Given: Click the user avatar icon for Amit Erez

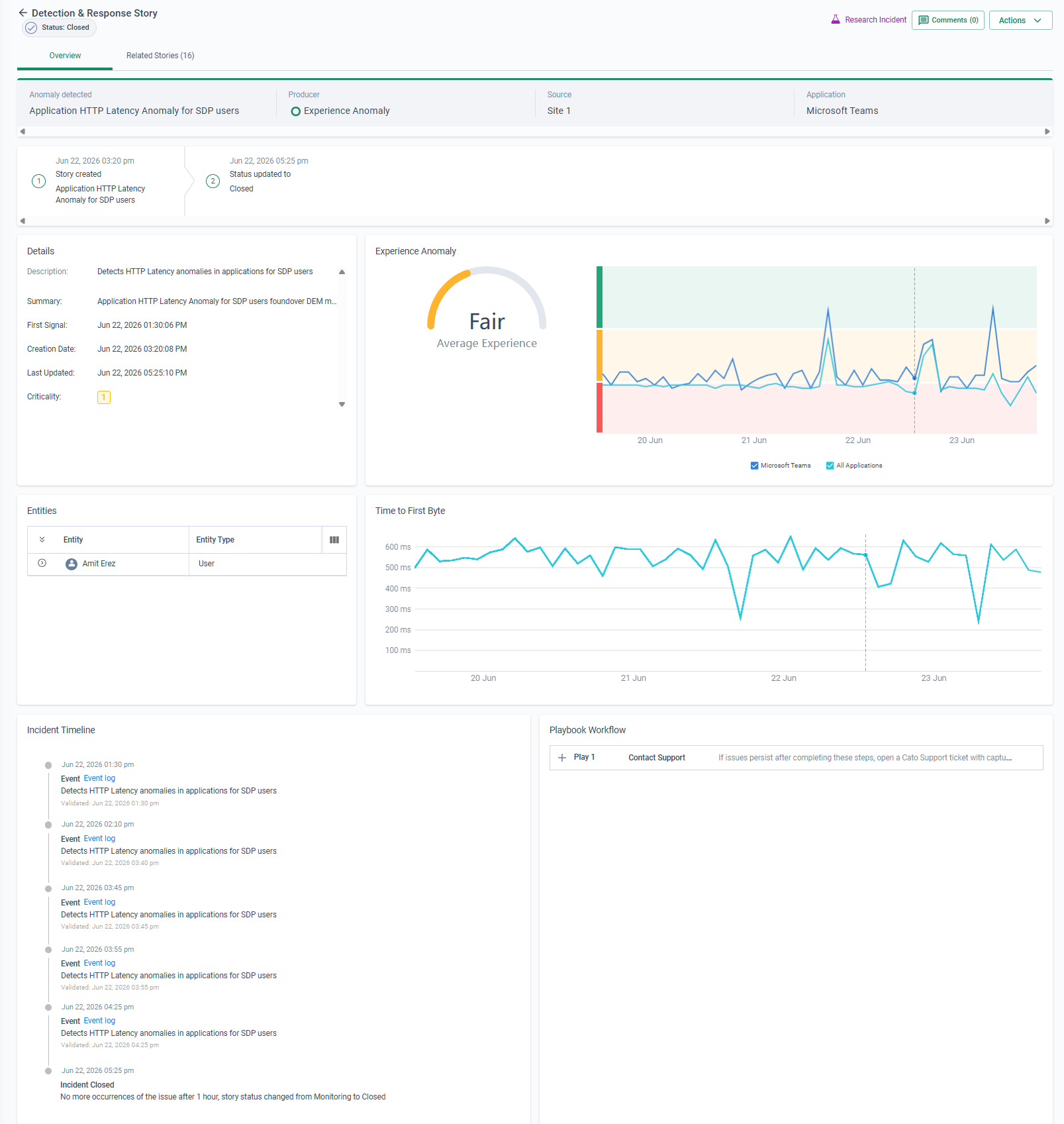Looking at the screenshot, I should tap(72, 564).
